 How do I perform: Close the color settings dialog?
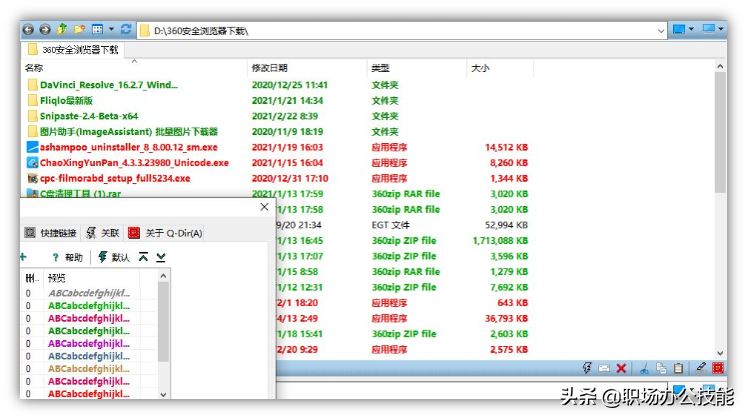(x=264, y=207)
